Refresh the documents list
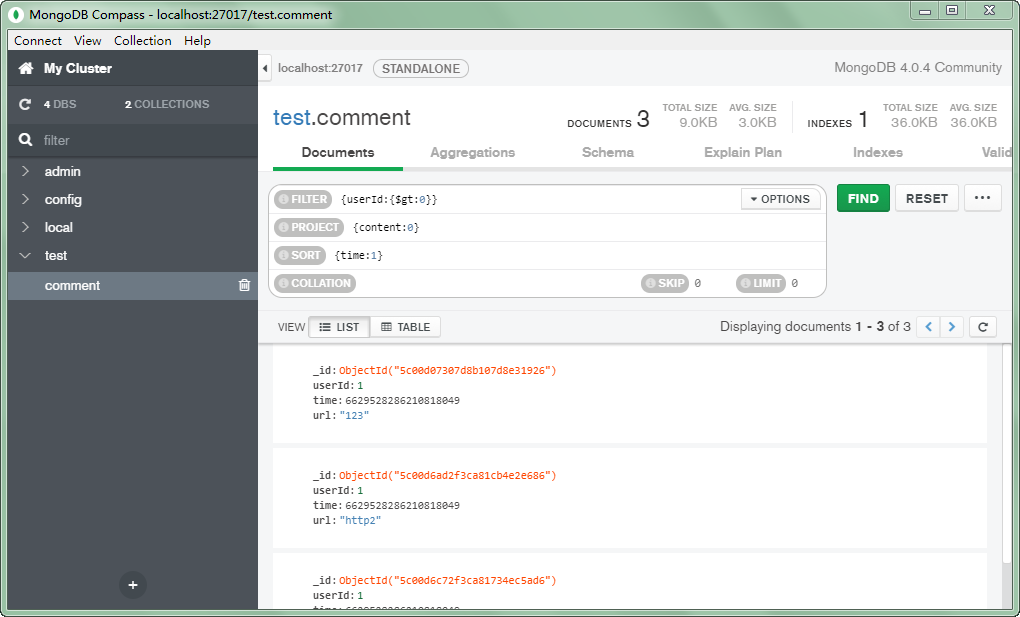 pos(982,327)
